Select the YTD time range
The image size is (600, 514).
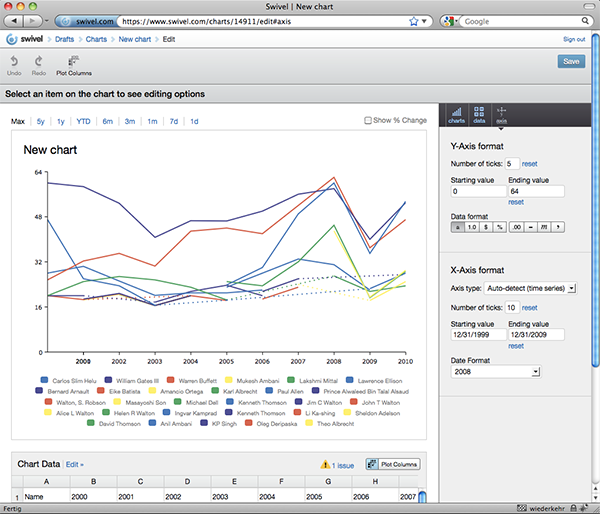[83, 121]
